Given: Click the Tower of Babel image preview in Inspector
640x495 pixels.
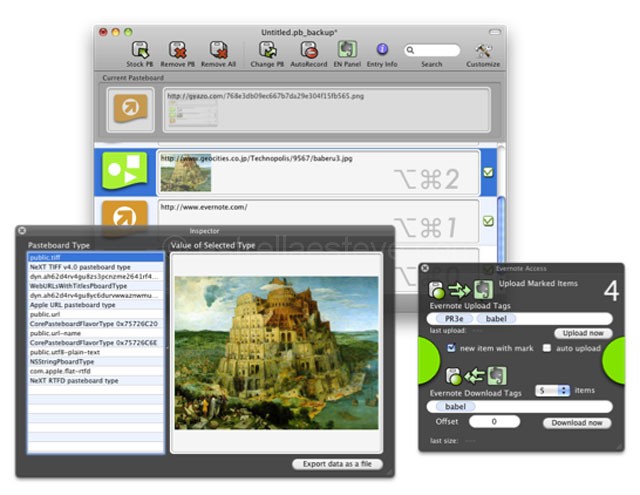Looking at the screenshot, I should pyautogui.click(x=277, y=353).
